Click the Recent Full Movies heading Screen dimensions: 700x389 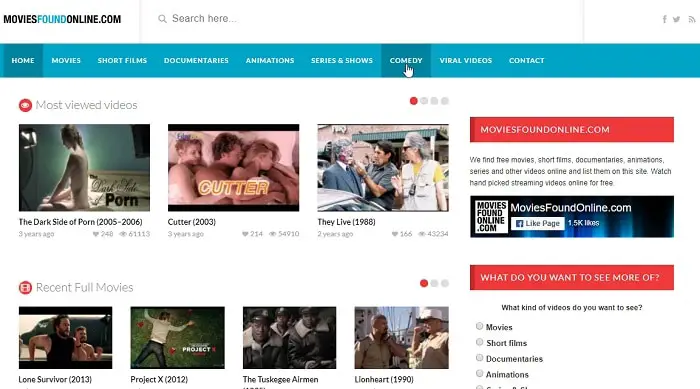pyautogui.click(x=84, y=288)
